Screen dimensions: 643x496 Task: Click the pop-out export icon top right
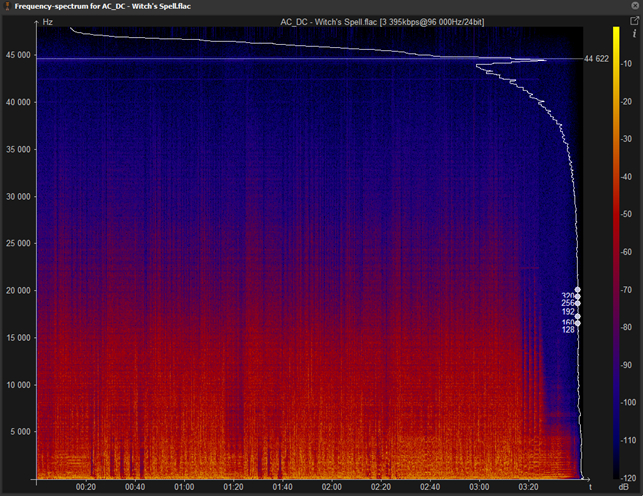(x=634, y=20)
